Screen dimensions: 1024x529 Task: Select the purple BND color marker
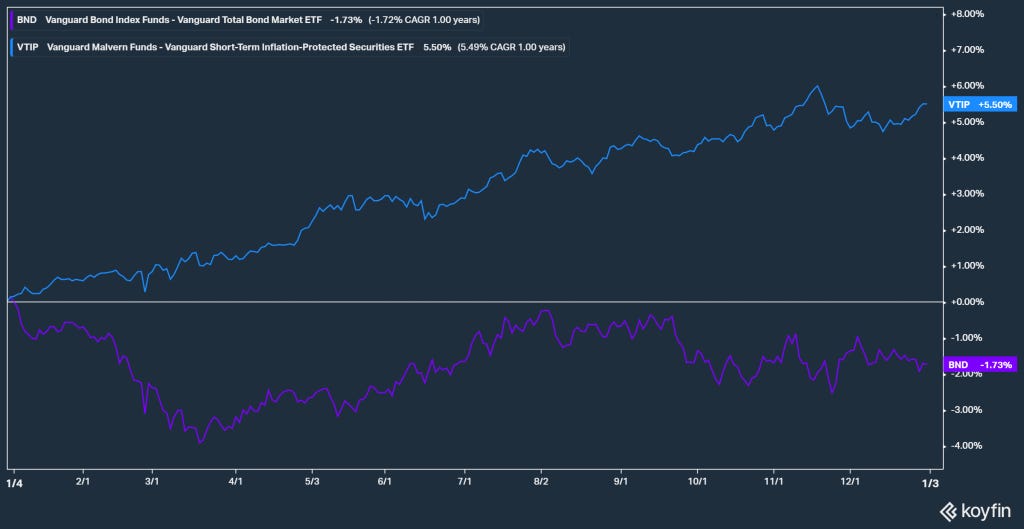(x=13, y=20)
